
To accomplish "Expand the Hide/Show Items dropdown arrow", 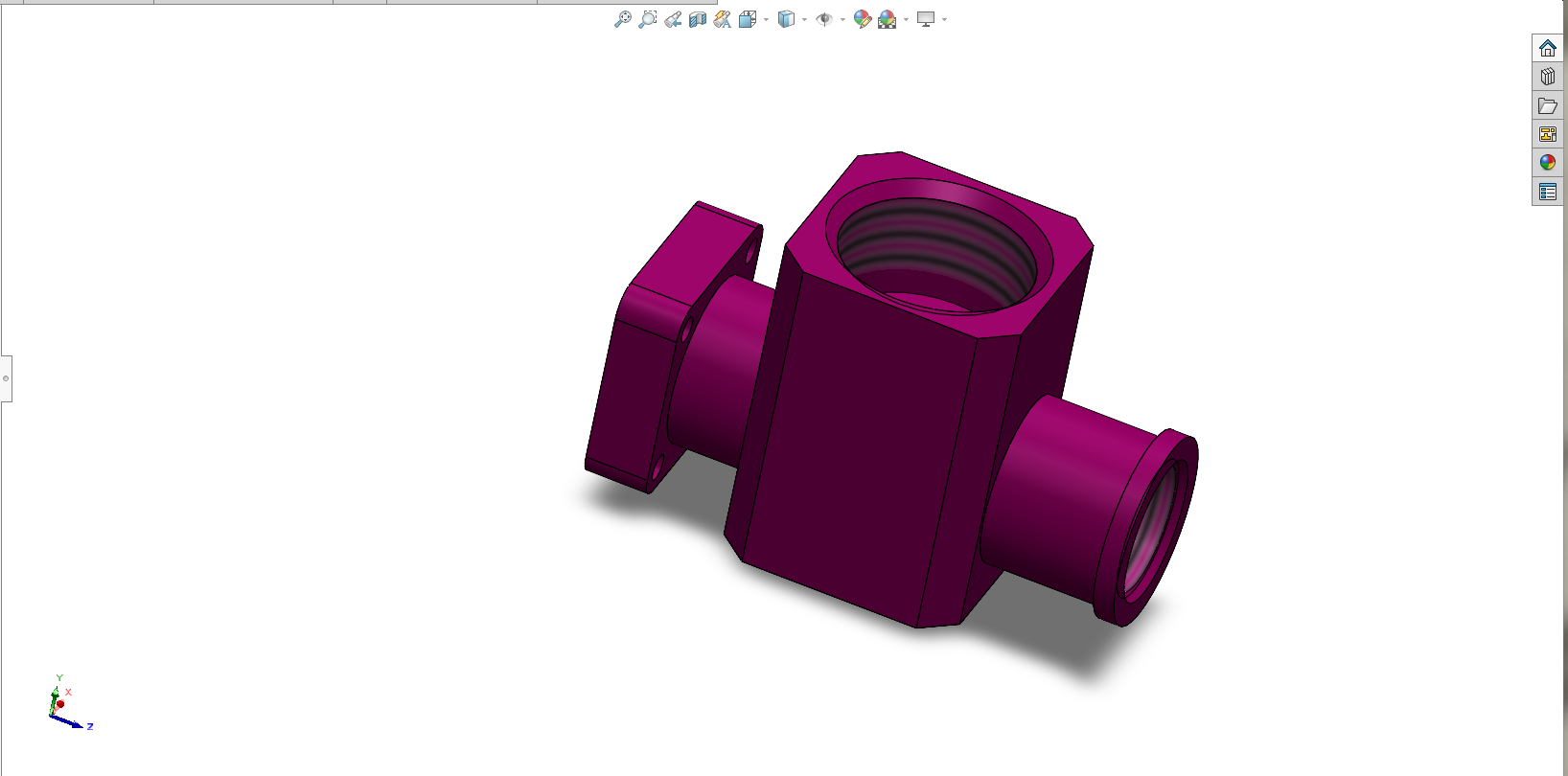I will tap(842, 20).
